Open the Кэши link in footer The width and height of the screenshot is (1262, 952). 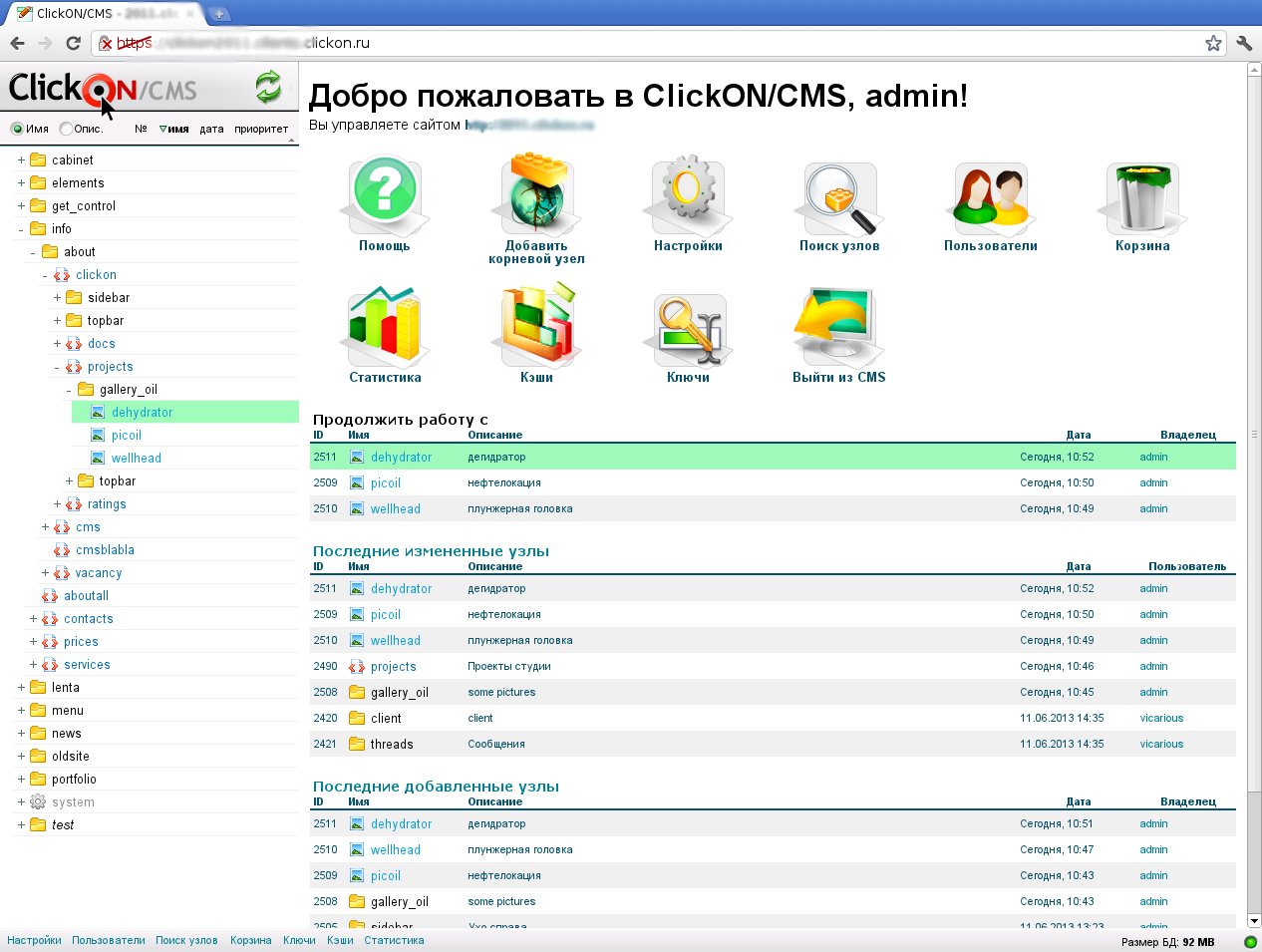tap(340, 940)
